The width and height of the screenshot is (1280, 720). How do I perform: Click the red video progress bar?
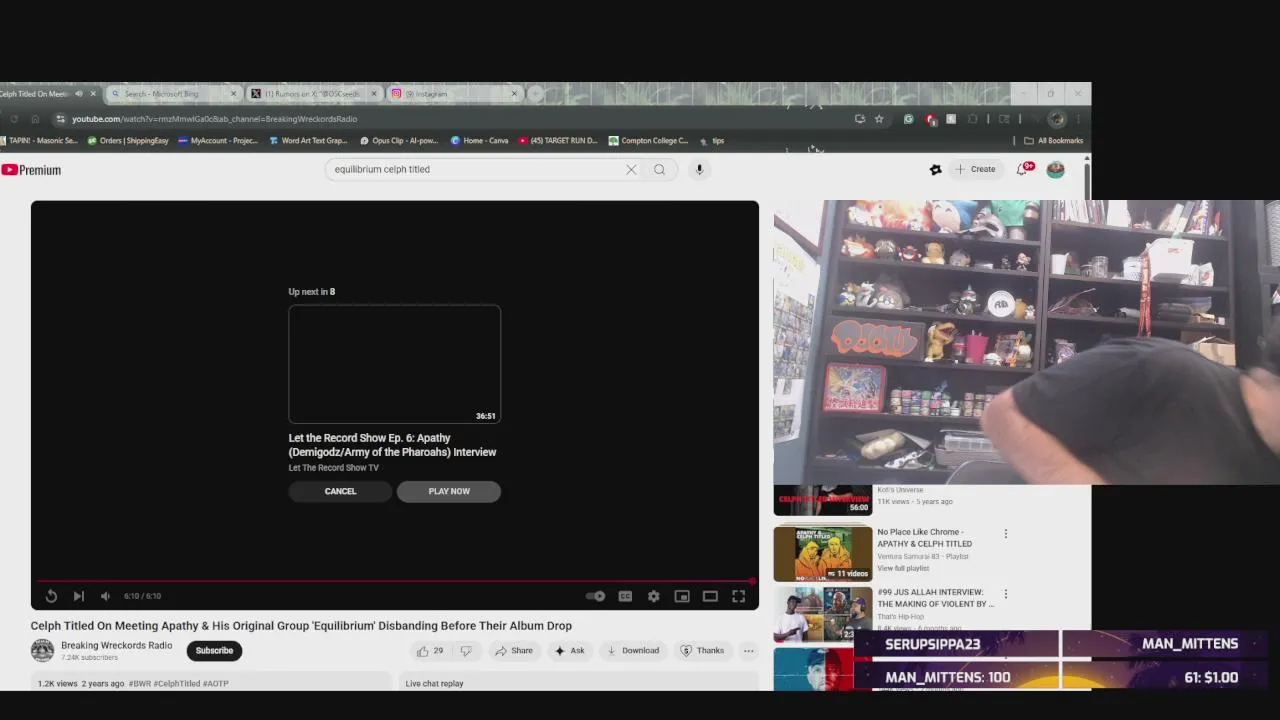coord(395,581)
